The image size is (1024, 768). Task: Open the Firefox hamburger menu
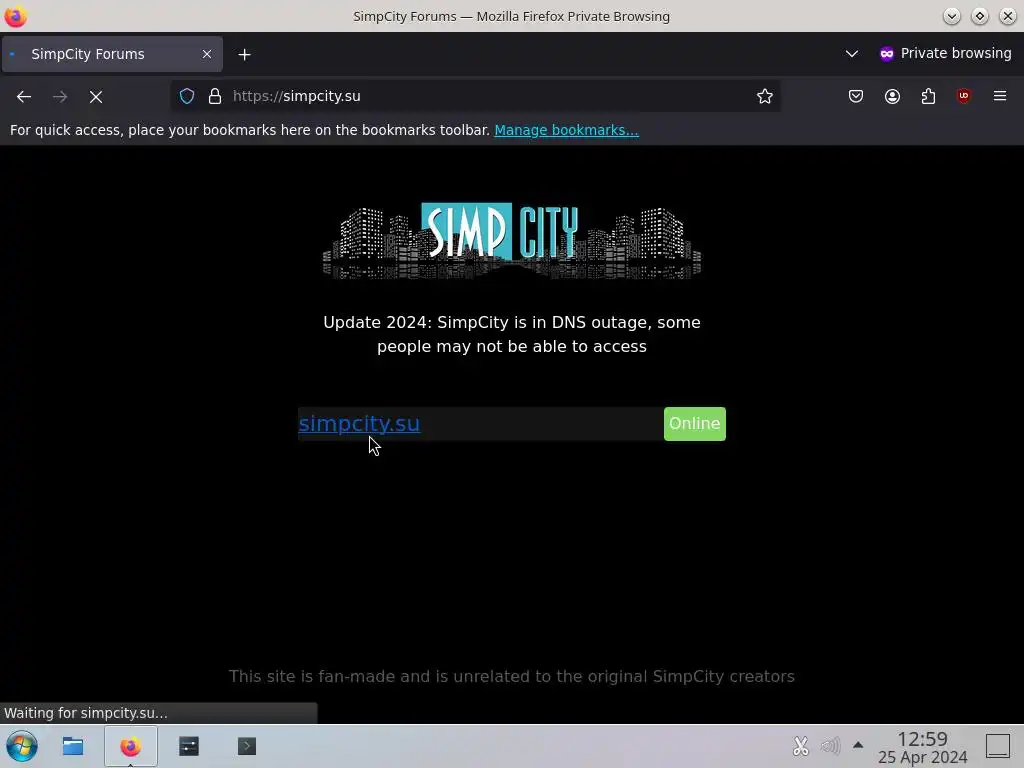pyautogui.click(x=1000, y=96)
